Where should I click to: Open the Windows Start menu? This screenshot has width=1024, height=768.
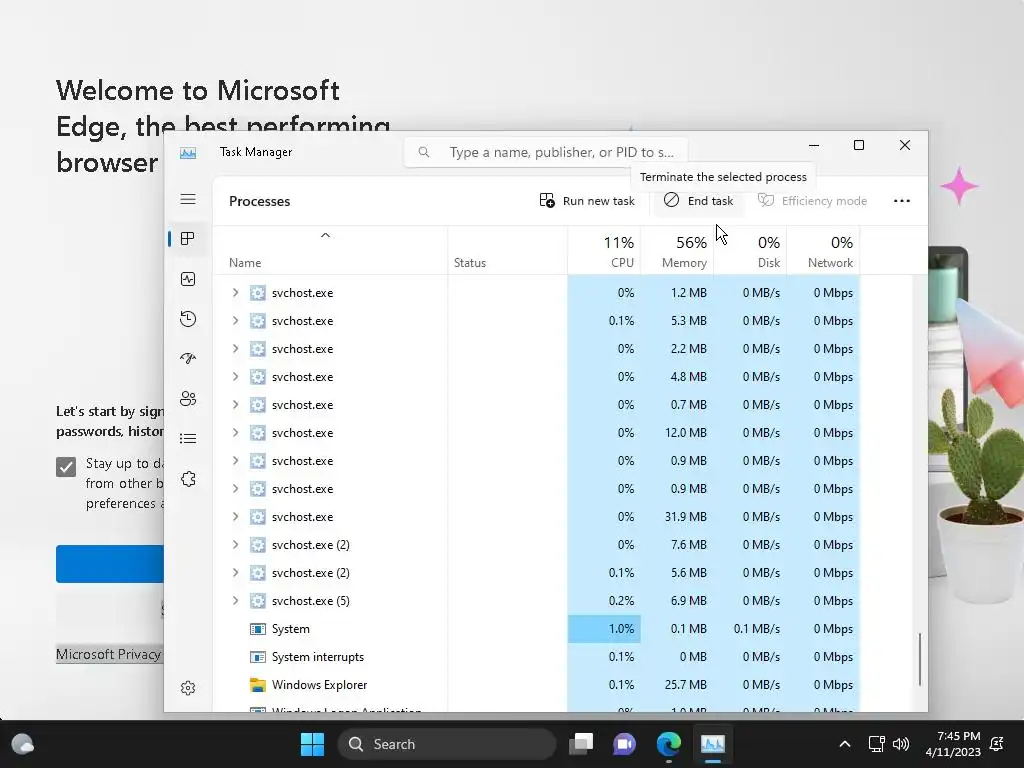coord(312,744)
